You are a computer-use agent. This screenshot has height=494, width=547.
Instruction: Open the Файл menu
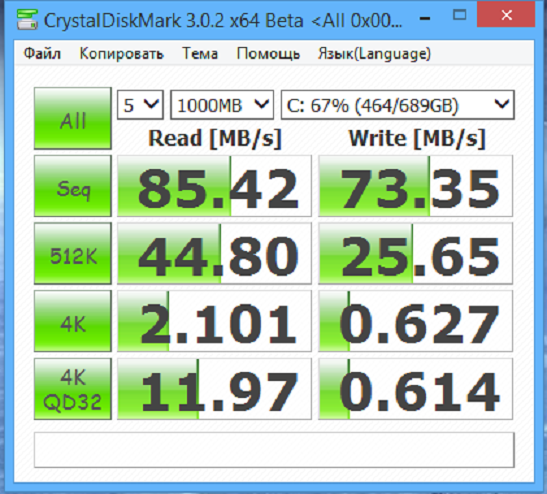[x=42, y=54]
